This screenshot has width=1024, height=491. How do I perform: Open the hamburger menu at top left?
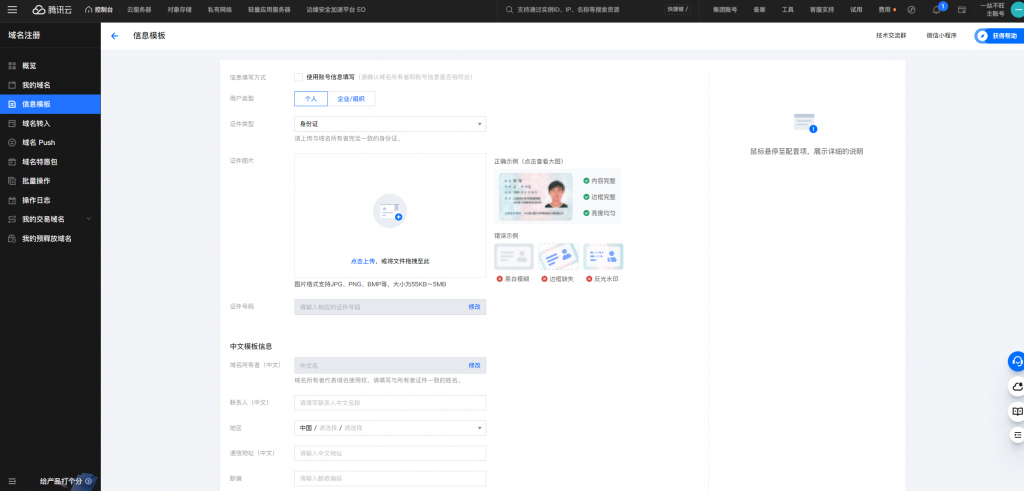[x=12, y=10]
